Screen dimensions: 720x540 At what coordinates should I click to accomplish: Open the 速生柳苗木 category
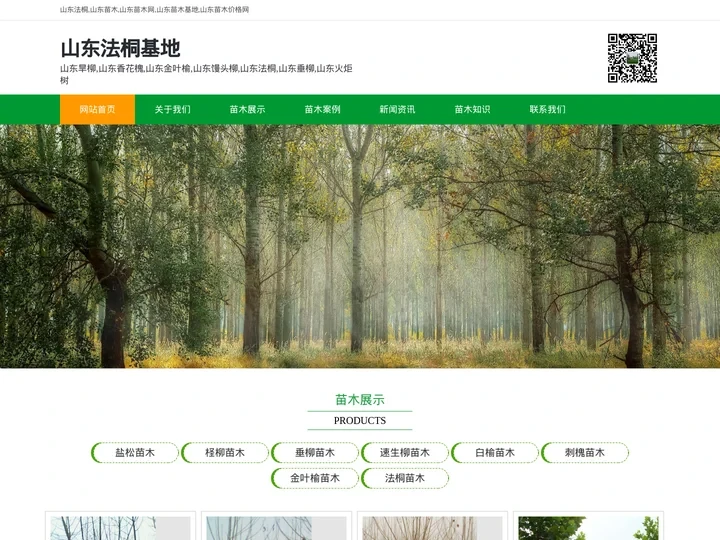[x=405, y=453]
